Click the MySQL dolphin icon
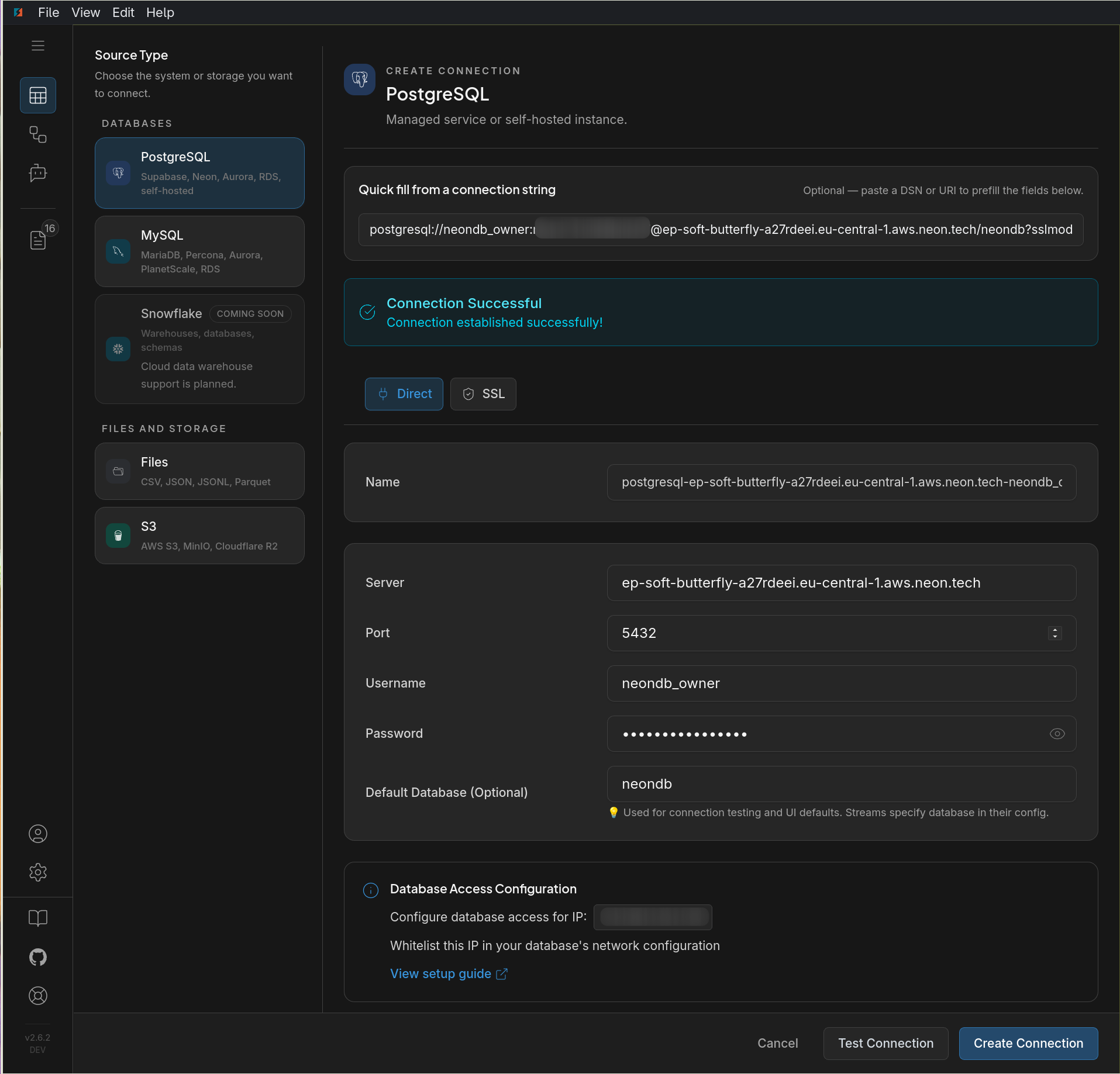 (118, 251)
